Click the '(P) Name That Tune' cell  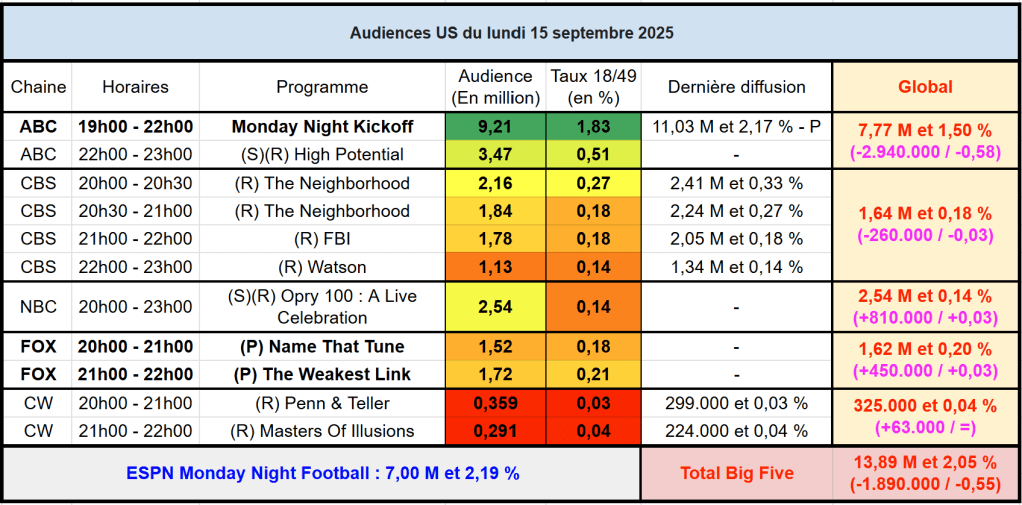(x=322, y=347)
